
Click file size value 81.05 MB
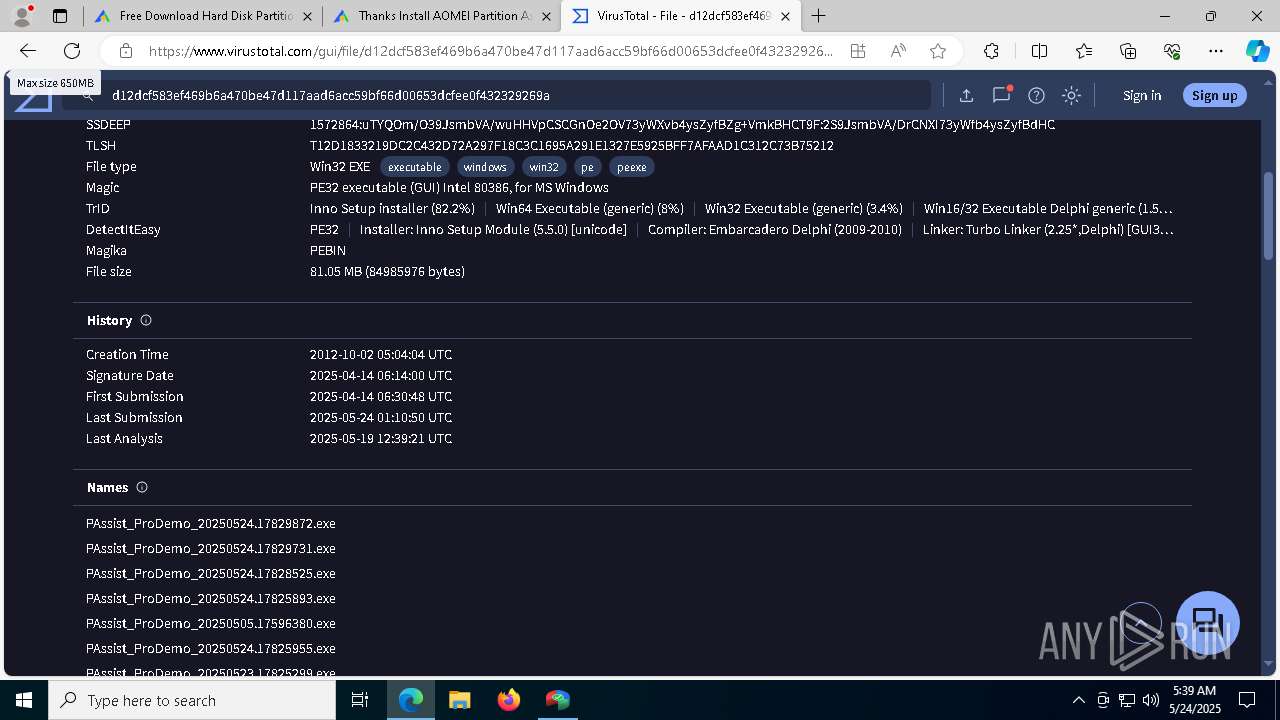(x=387, y=271)
